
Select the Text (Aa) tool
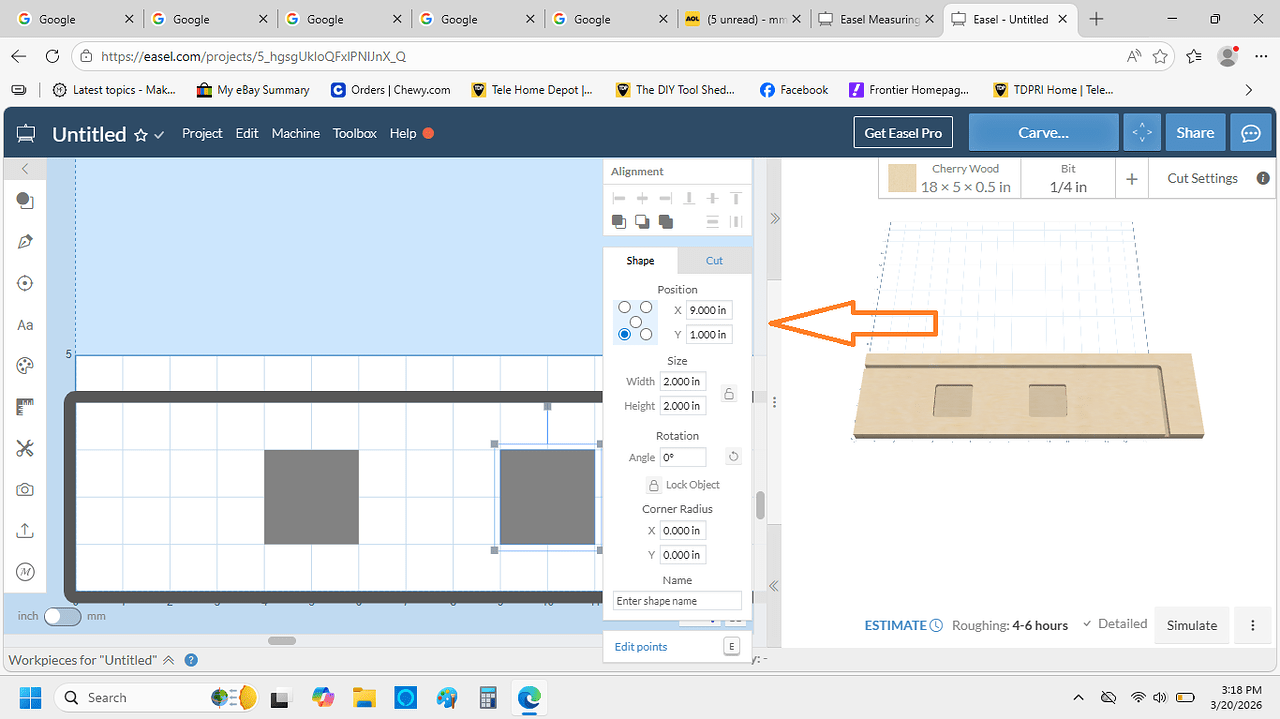[x=25, y=325]
